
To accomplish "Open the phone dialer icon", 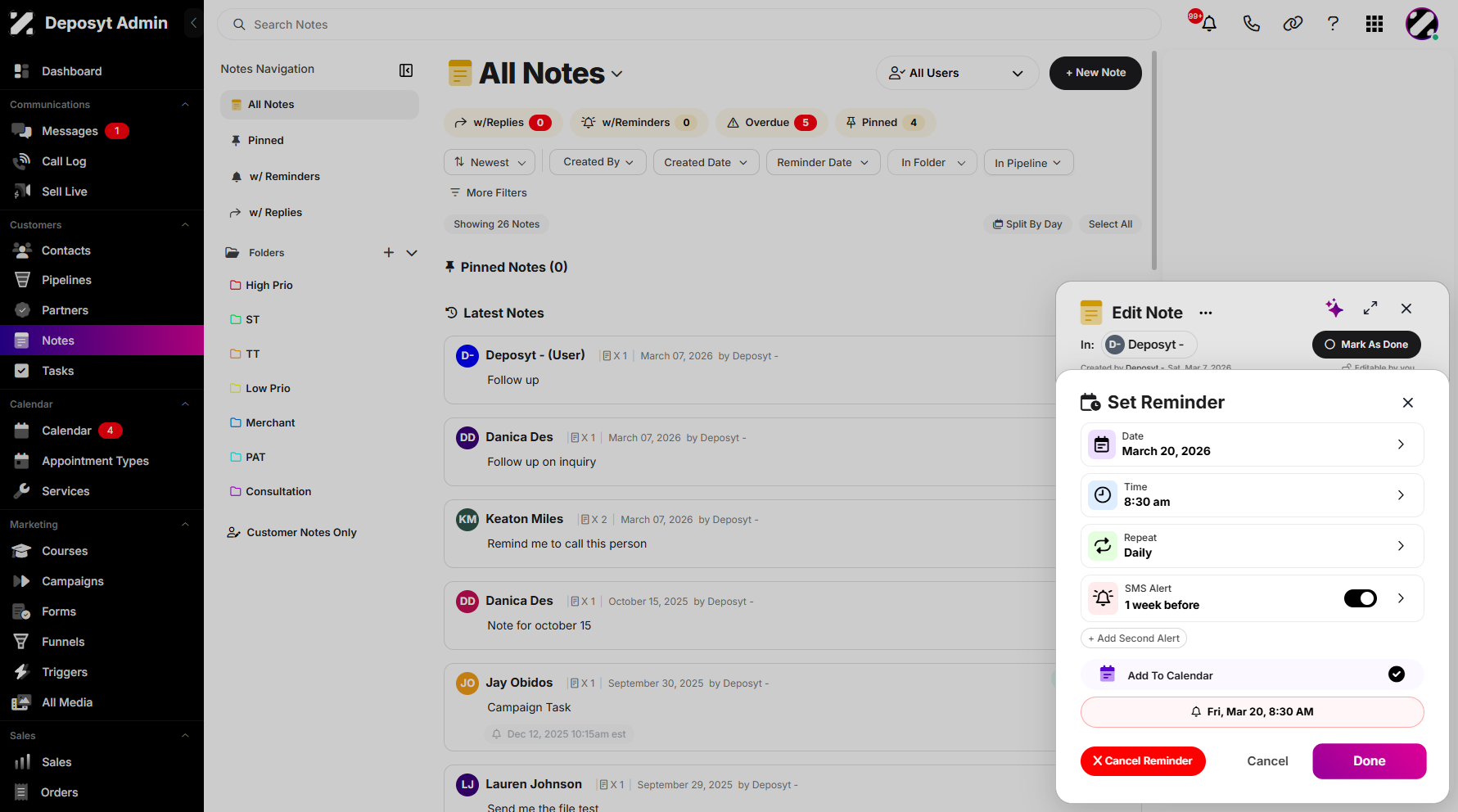I will (x=1251, y=24).
